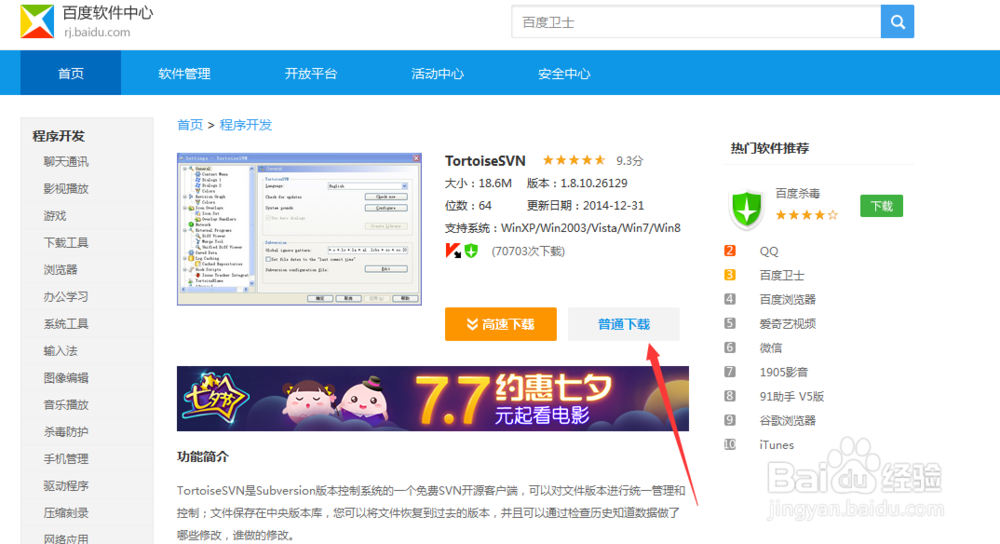Open the 软件管理 navigation tab

pyautogui.click(x=184, y=73)
